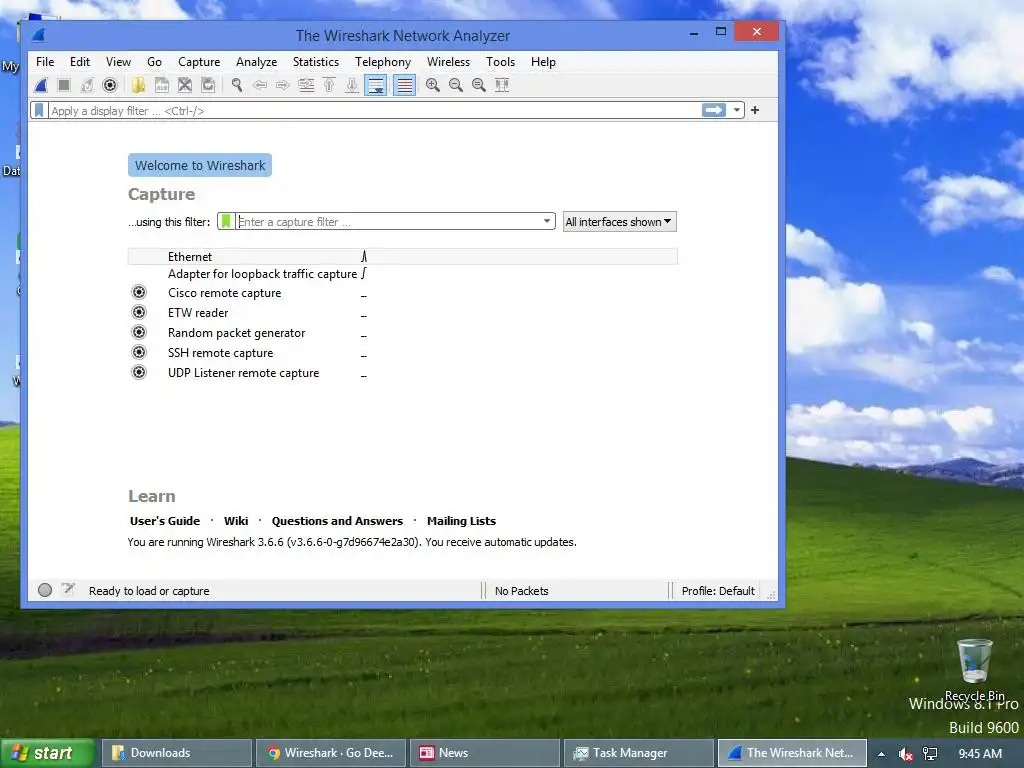
Task: Open the Statistics menu
Action: click(315, 62)
